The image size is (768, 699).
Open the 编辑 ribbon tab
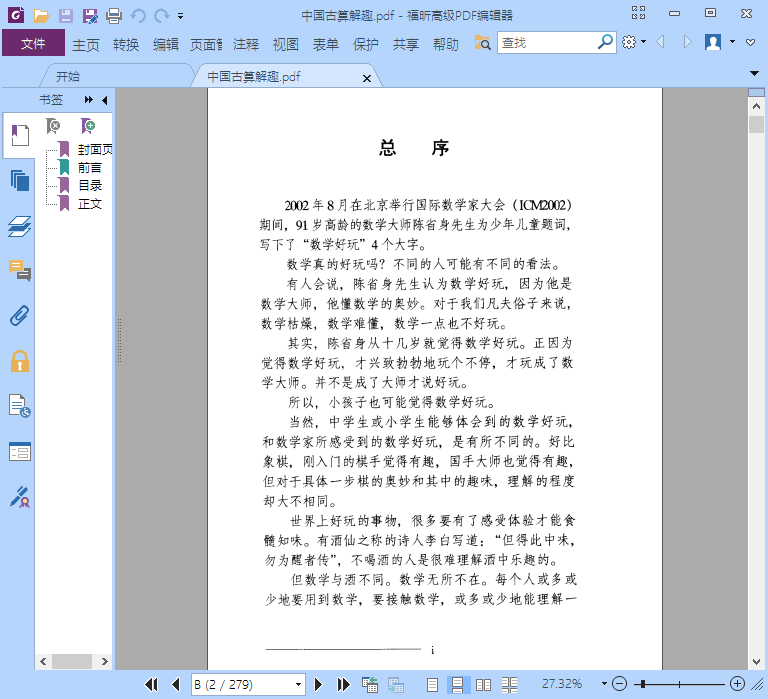pos(166,45)
